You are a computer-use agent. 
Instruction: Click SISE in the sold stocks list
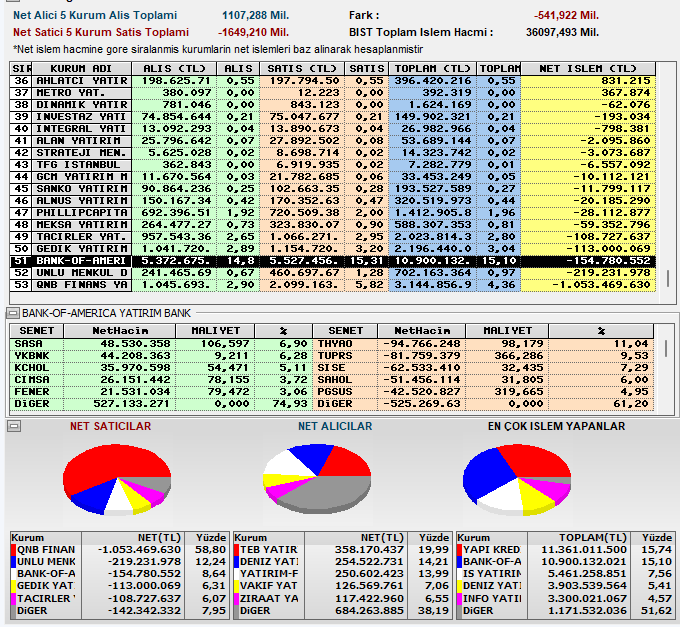tap(332, 368)
